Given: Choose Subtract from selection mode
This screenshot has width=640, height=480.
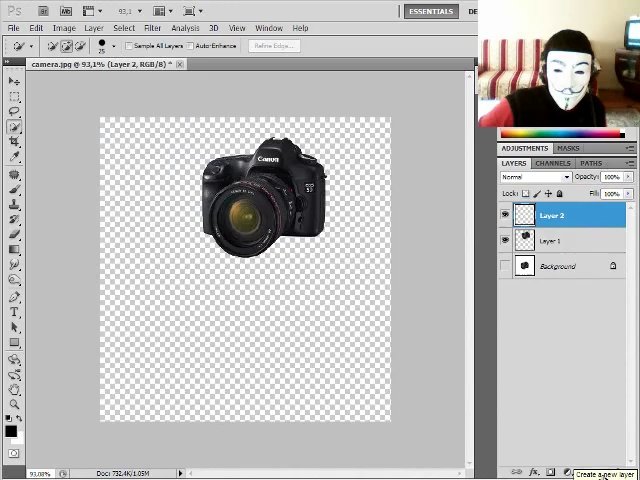Looking at the screenshot, I should click(x=80, y=46).
